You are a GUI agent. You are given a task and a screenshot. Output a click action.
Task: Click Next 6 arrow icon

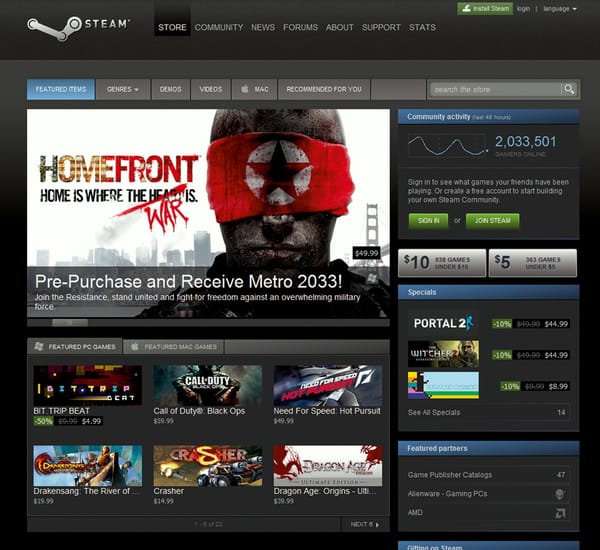[x=377, y=525]
